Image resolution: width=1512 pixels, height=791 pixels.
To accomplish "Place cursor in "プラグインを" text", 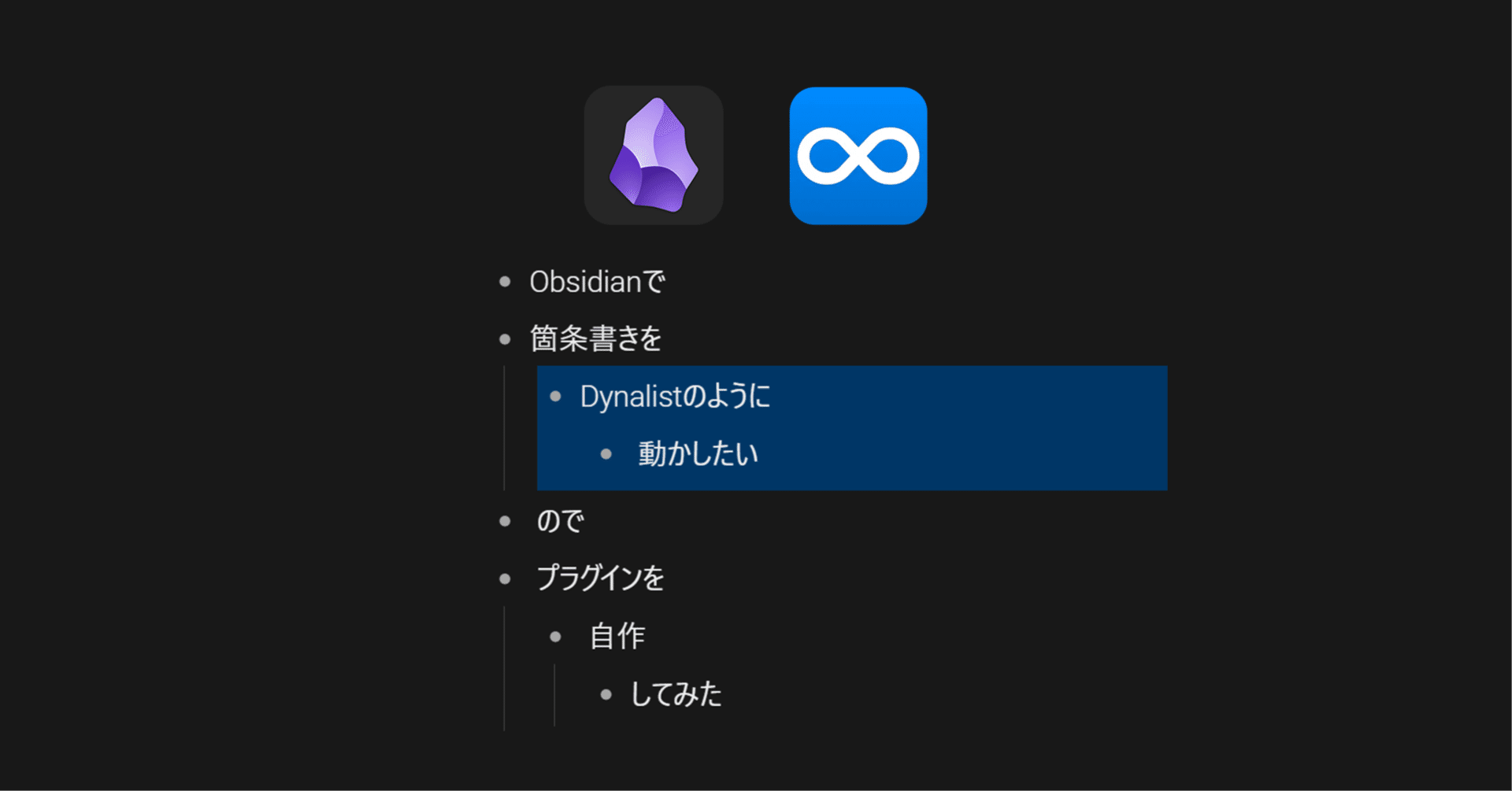I will click(600, 579).
